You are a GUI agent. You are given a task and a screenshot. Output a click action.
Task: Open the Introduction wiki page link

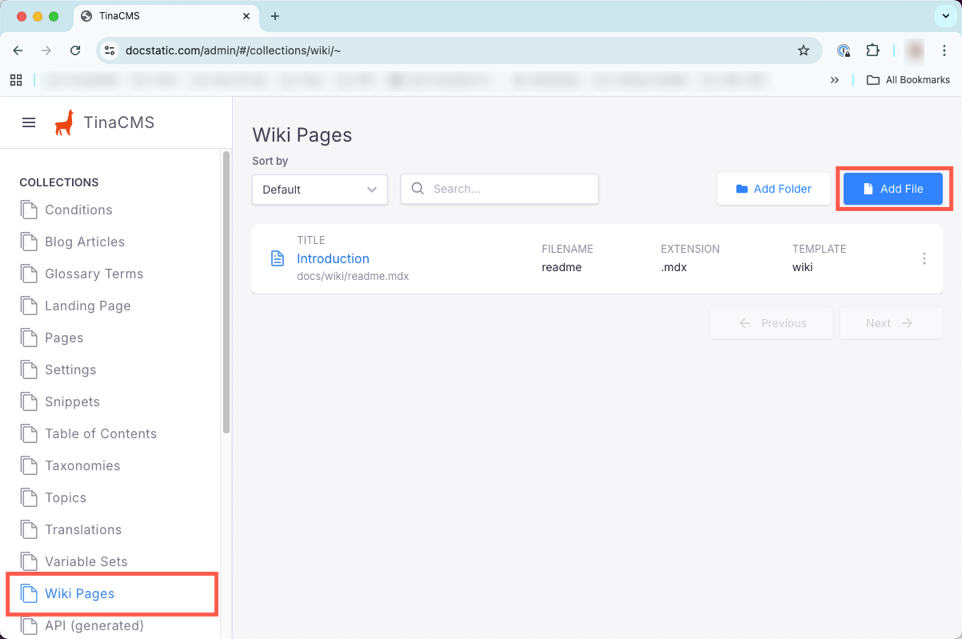click(332, 258)
